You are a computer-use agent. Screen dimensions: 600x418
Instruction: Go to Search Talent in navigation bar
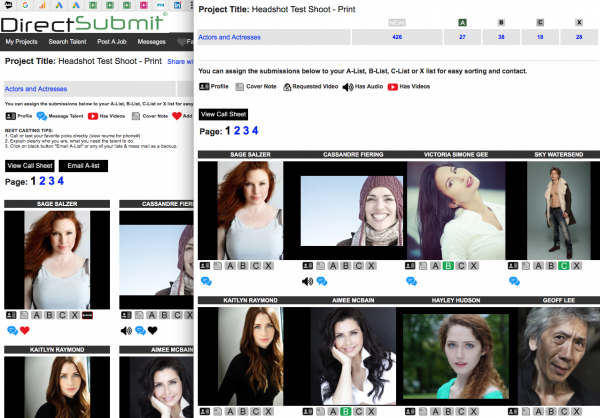[77, 42]
